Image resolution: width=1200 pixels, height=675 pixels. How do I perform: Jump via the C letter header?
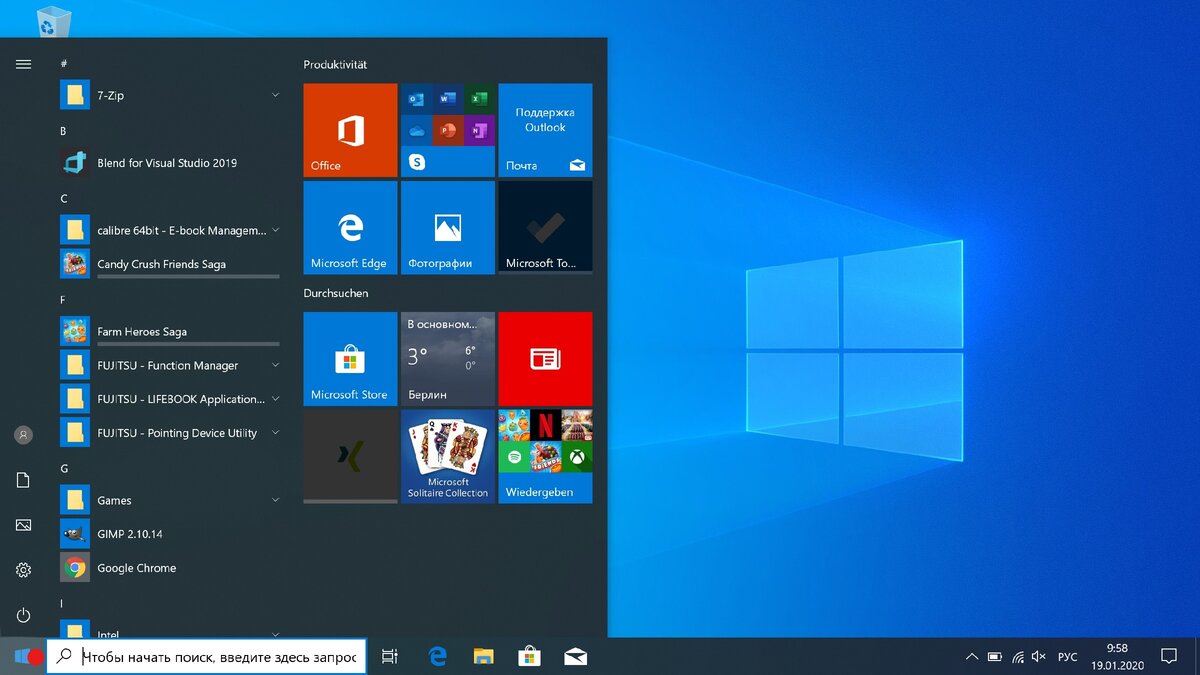[x=63, y=198]
